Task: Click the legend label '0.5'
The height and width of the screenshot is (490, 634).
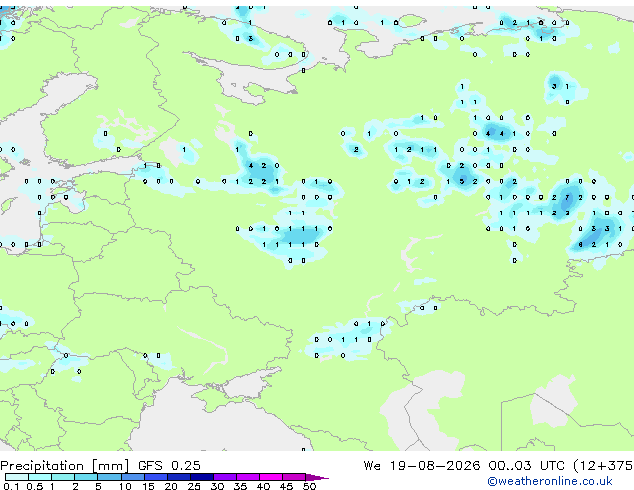Action: pos(34,486)
